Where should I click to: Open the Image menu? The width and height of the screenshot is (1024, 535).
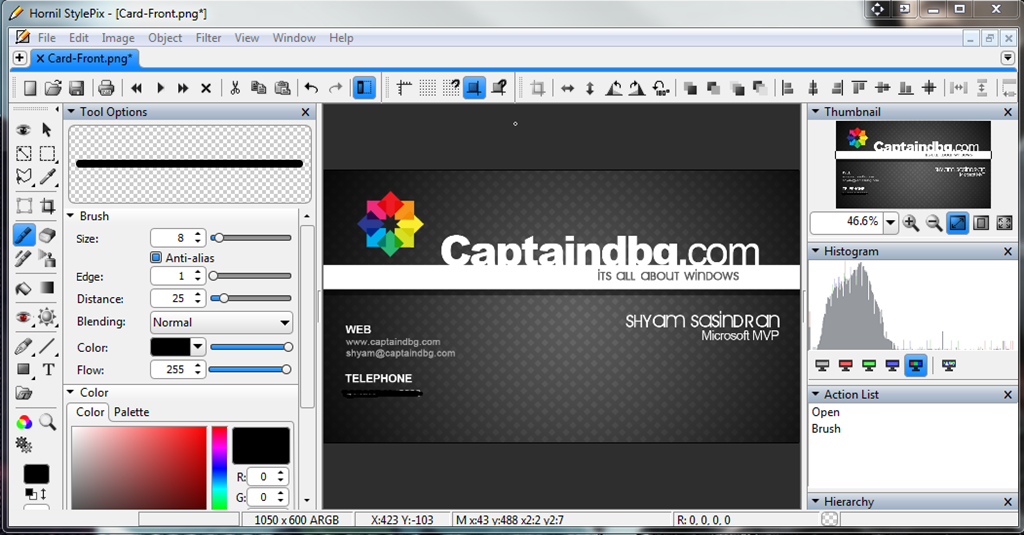tap(118, 38)
